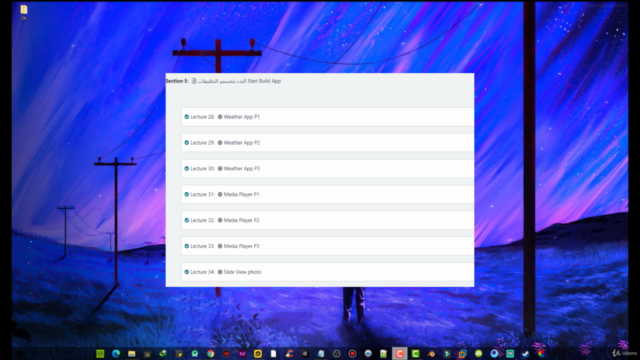Click video icon beside Weather App P1
The height and width of the screenshot is (360, 640).
pos(220,117)
